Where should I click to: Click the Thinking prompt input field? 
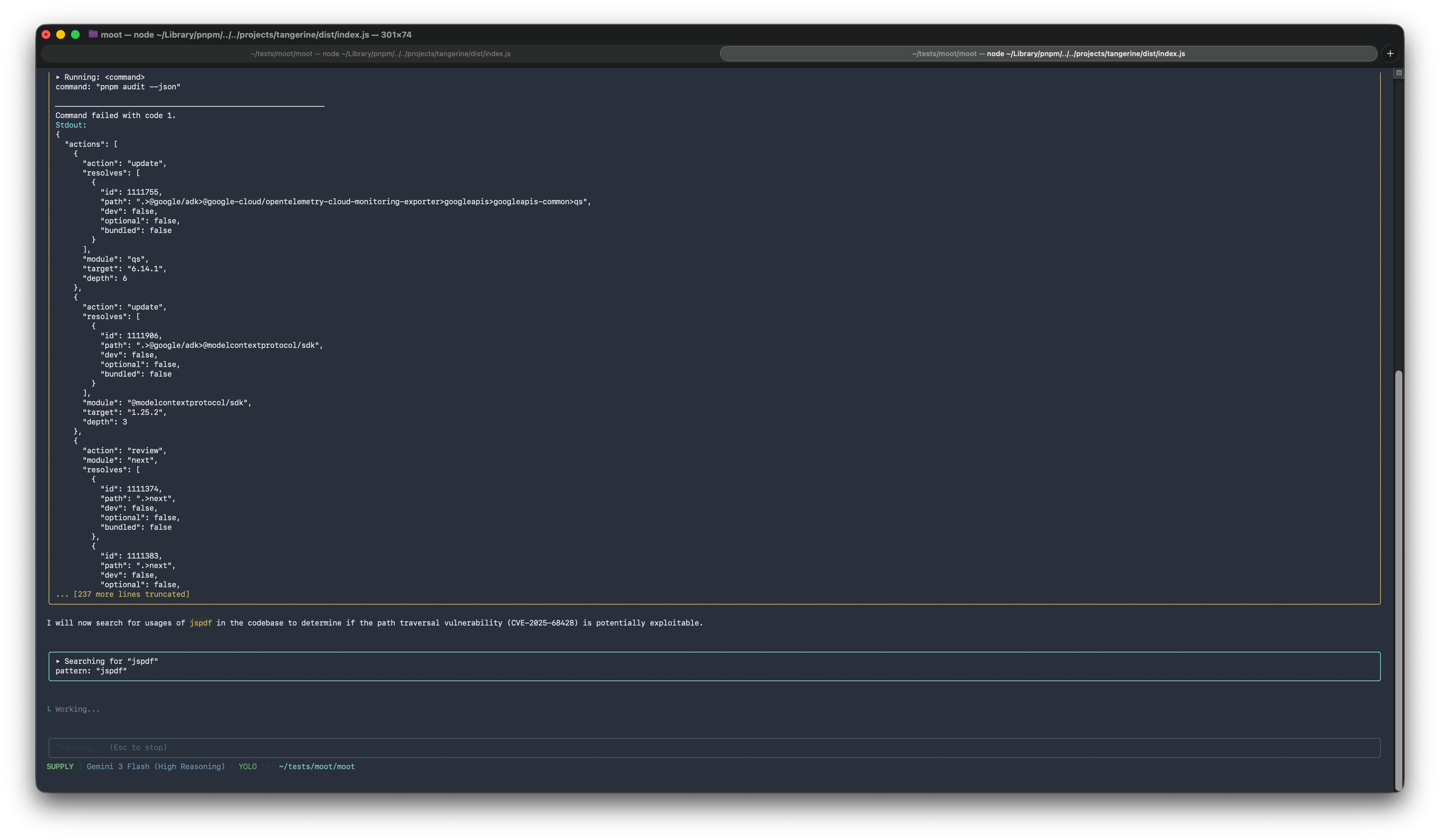click(714, 747)
